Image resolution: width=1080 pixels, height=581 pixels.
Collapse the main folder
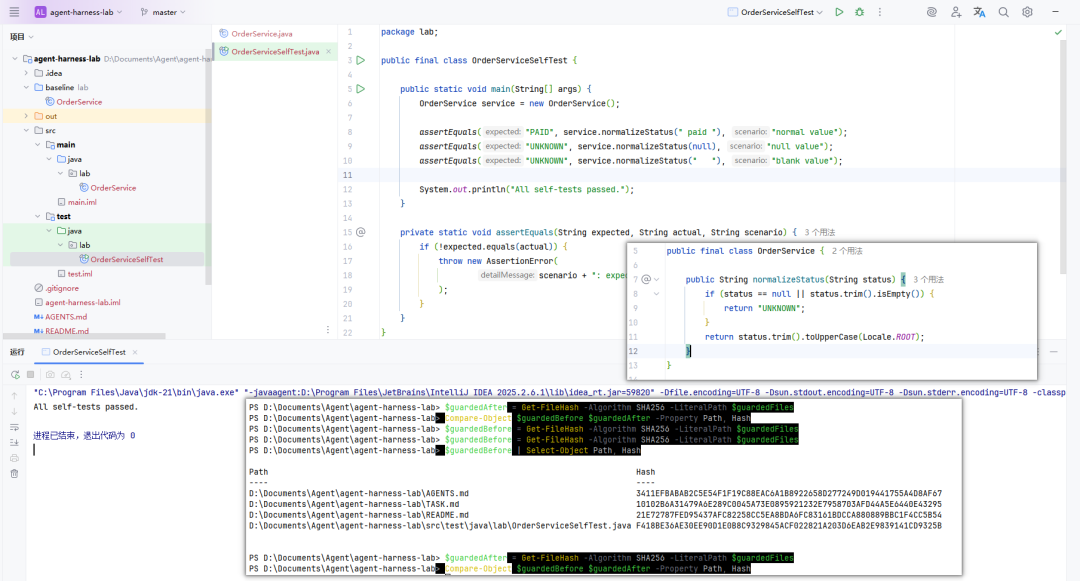tap(37, 145)
